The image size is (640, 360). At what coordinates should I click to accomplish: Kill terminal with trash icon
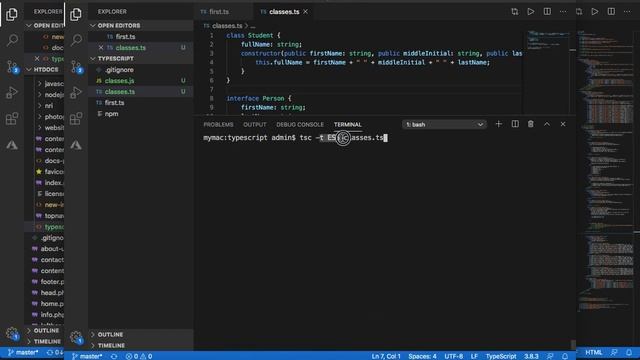(x=531, y=124)
